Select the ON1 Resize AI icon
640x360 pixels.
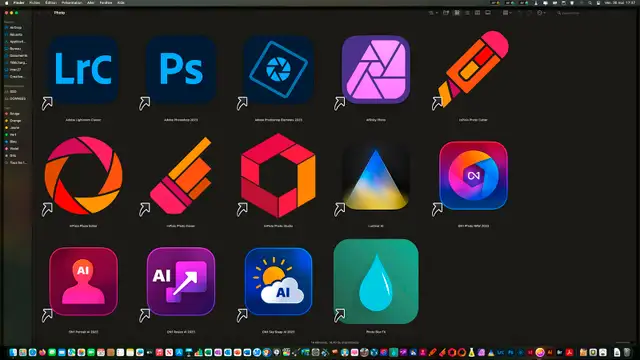(181, 281)
